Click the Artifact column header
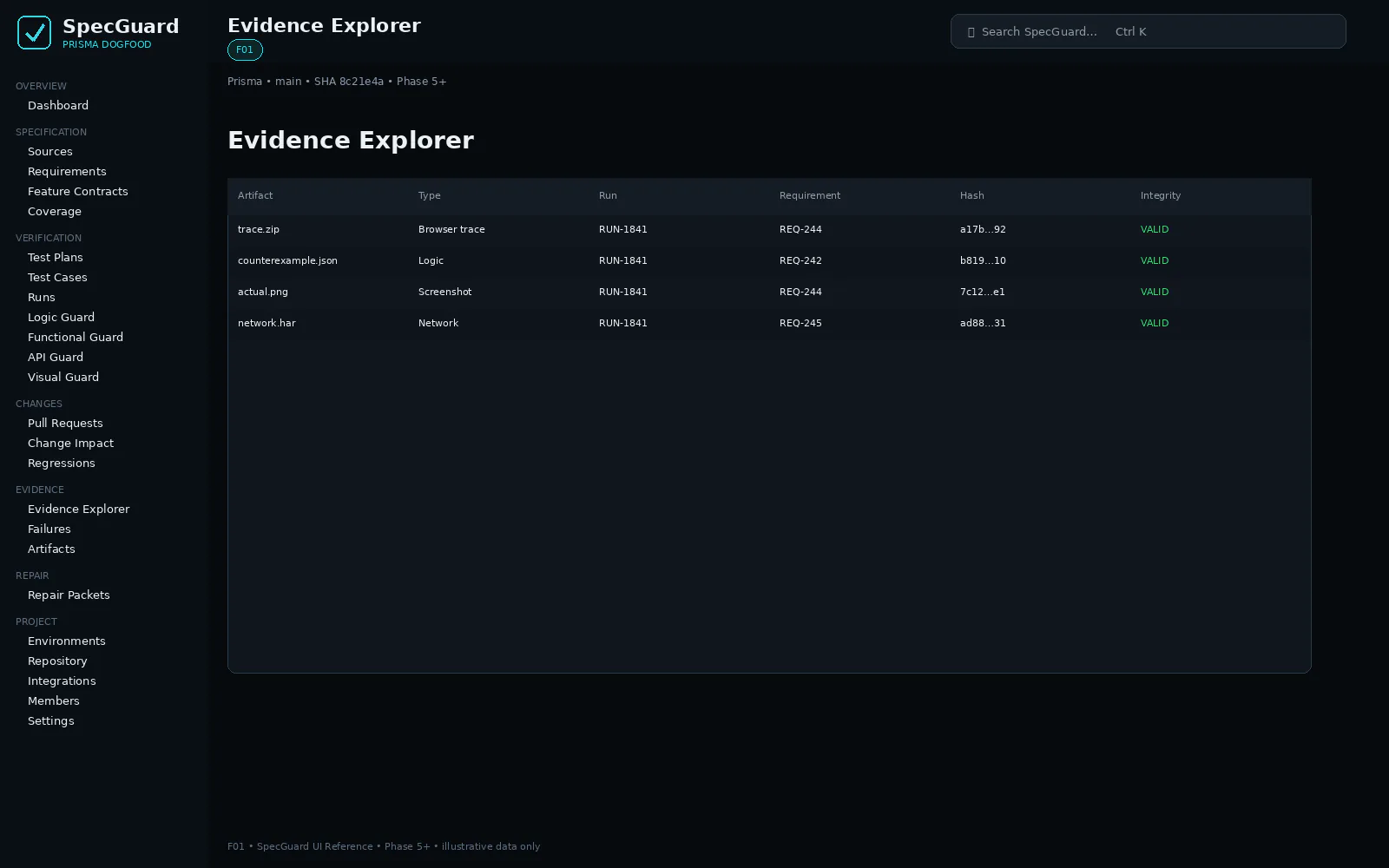 click(x=255, y=195)
